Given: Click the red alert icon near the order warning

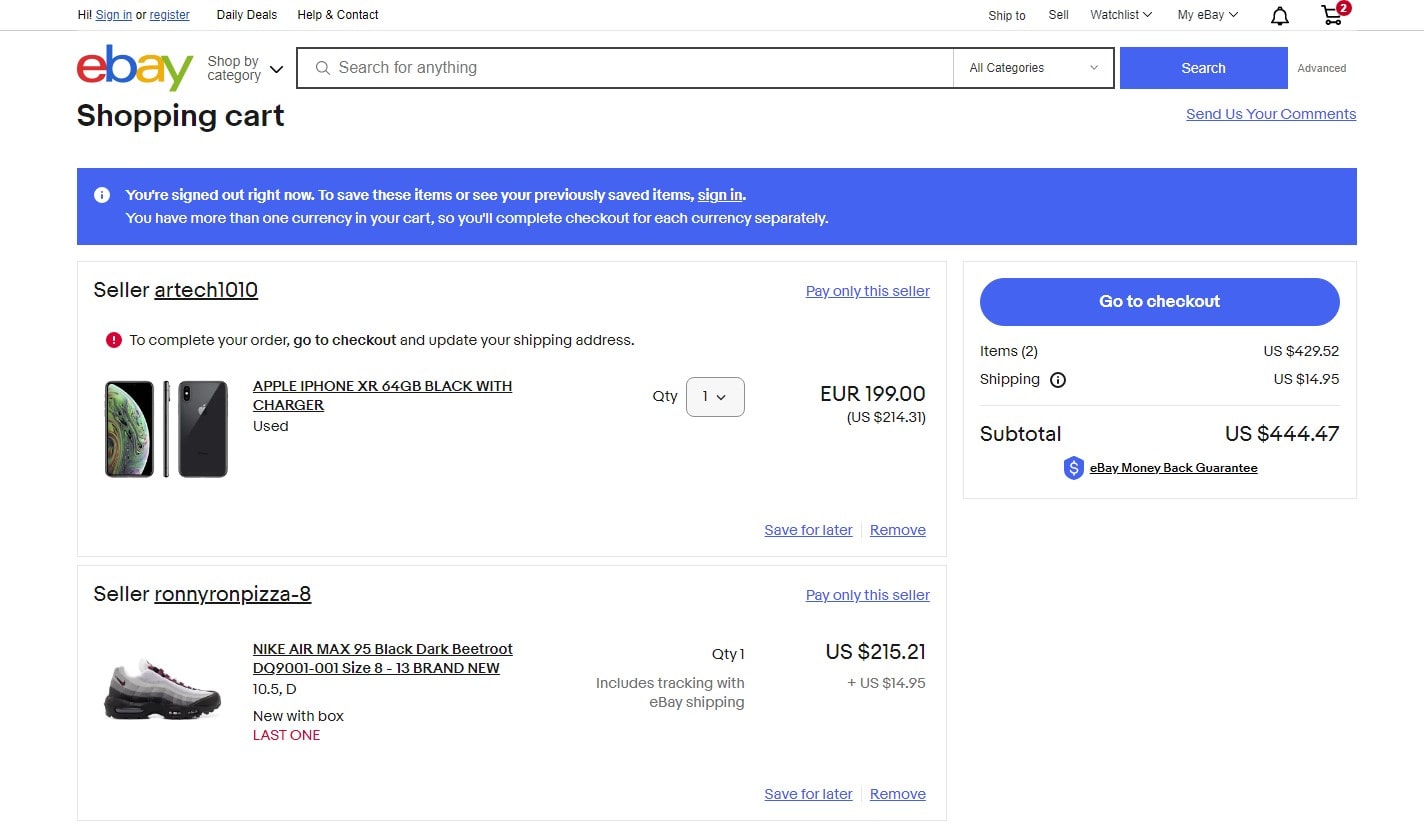Looking at the screenshot, I should click(113, 339).
